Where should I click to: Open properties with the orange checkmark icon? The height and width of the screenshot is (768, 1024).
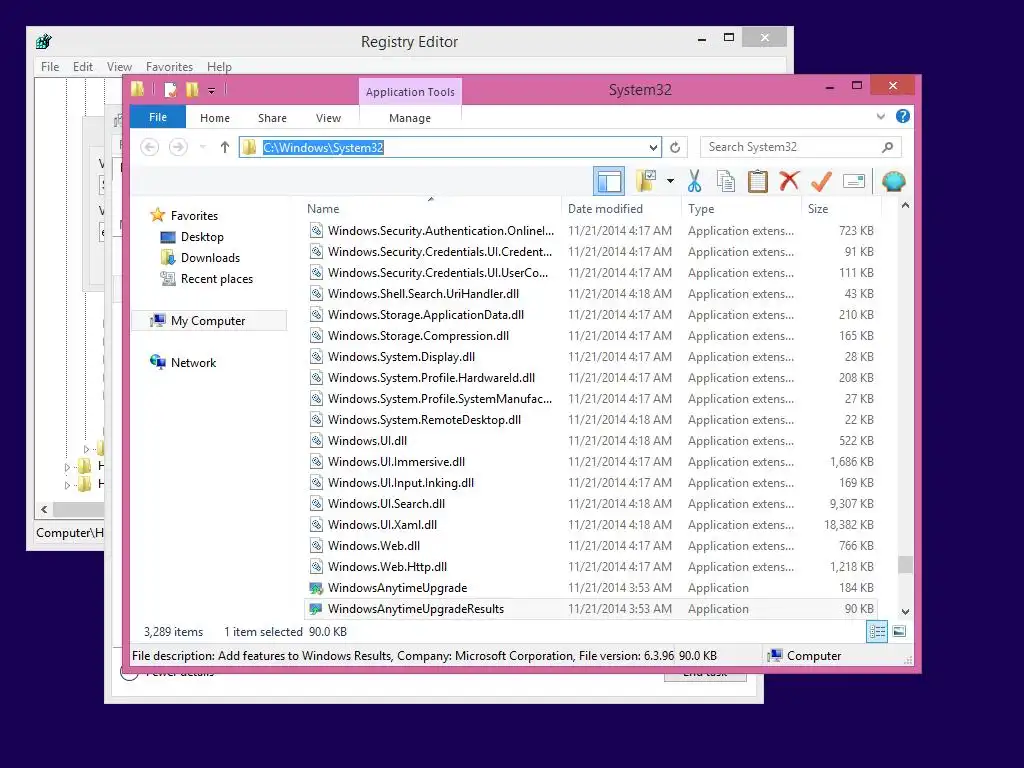coord(821,181)
